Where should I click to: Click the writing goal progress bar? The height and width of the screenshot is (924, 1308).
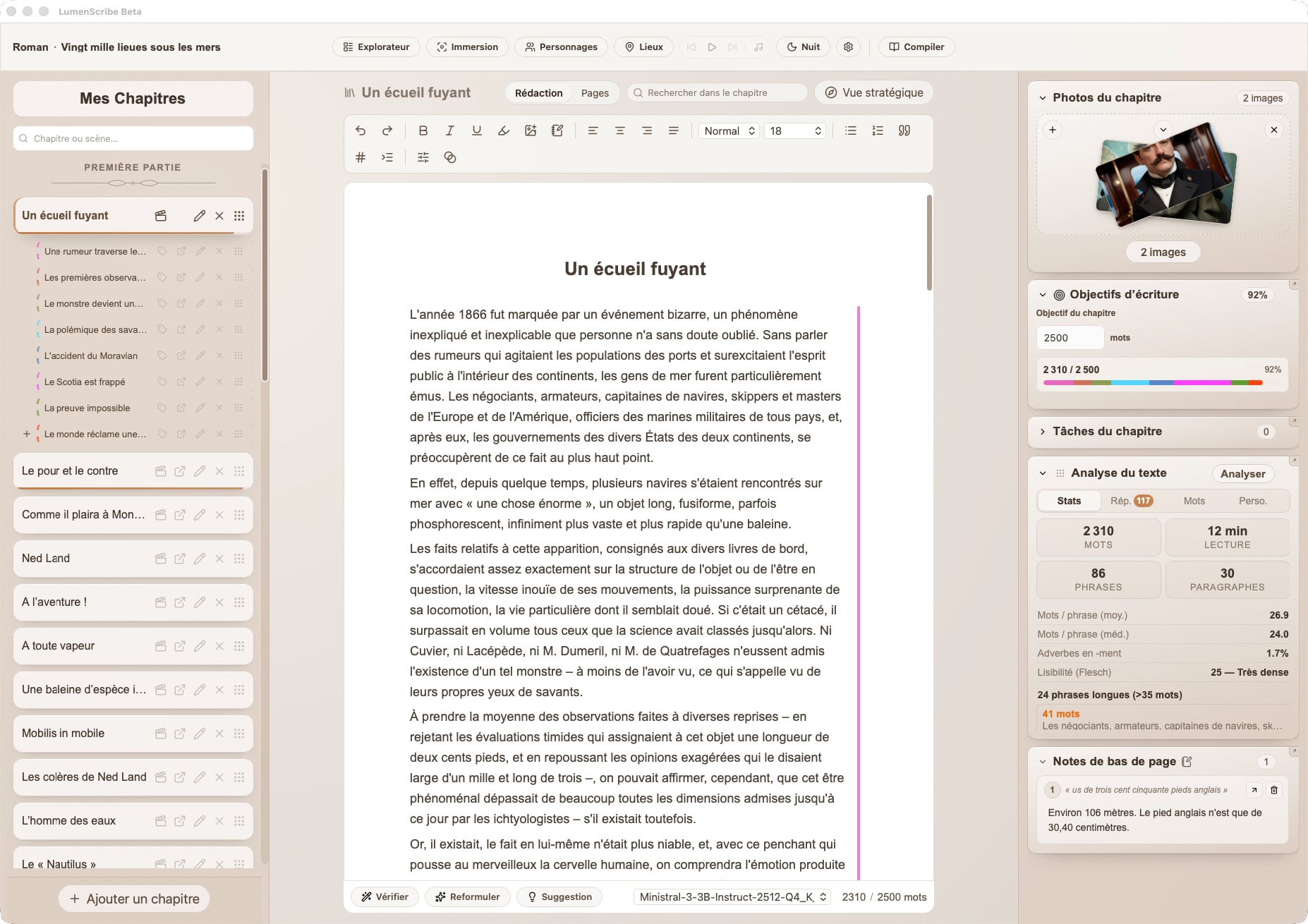point(1153,382)
